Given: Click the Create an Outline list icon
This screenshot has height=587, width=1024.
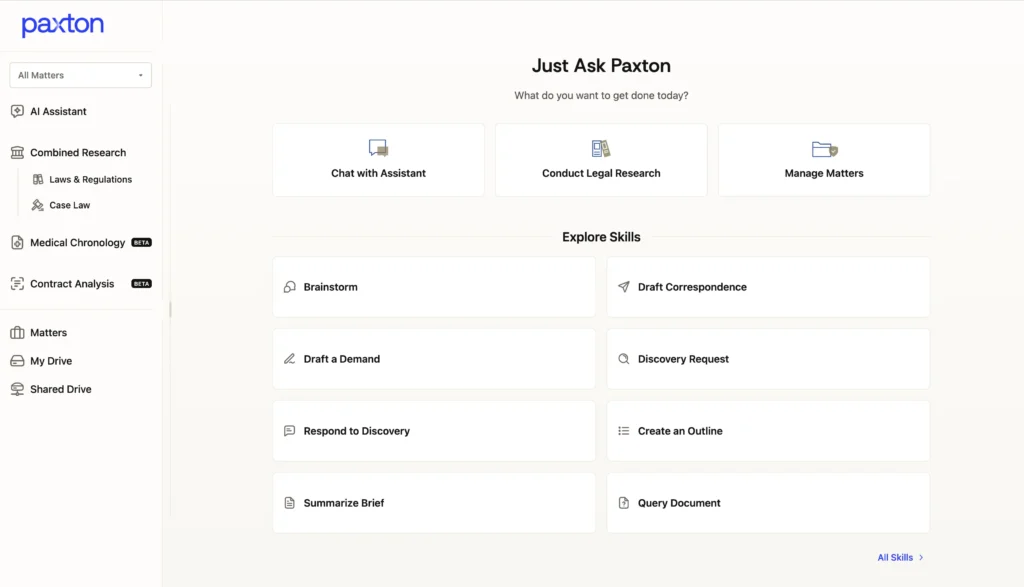Looking at the screenshot, I should coord(624,431).
